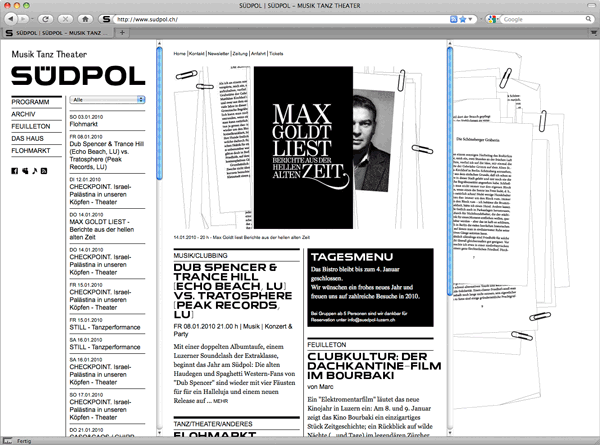Click the main content scroll-down arrow
Viewport: 600px width, 445px height.
point(450,433)
